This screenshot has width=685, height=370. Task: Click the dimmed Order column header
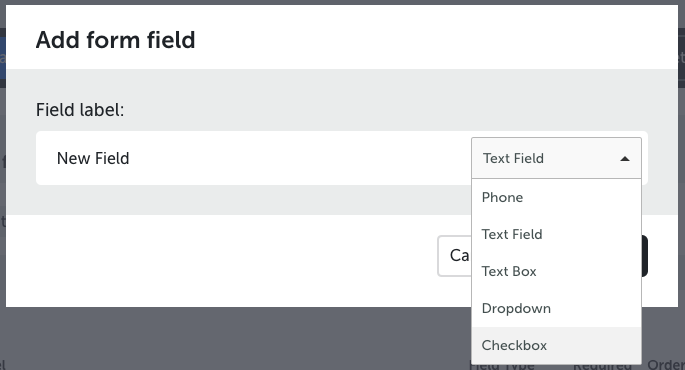666,365
